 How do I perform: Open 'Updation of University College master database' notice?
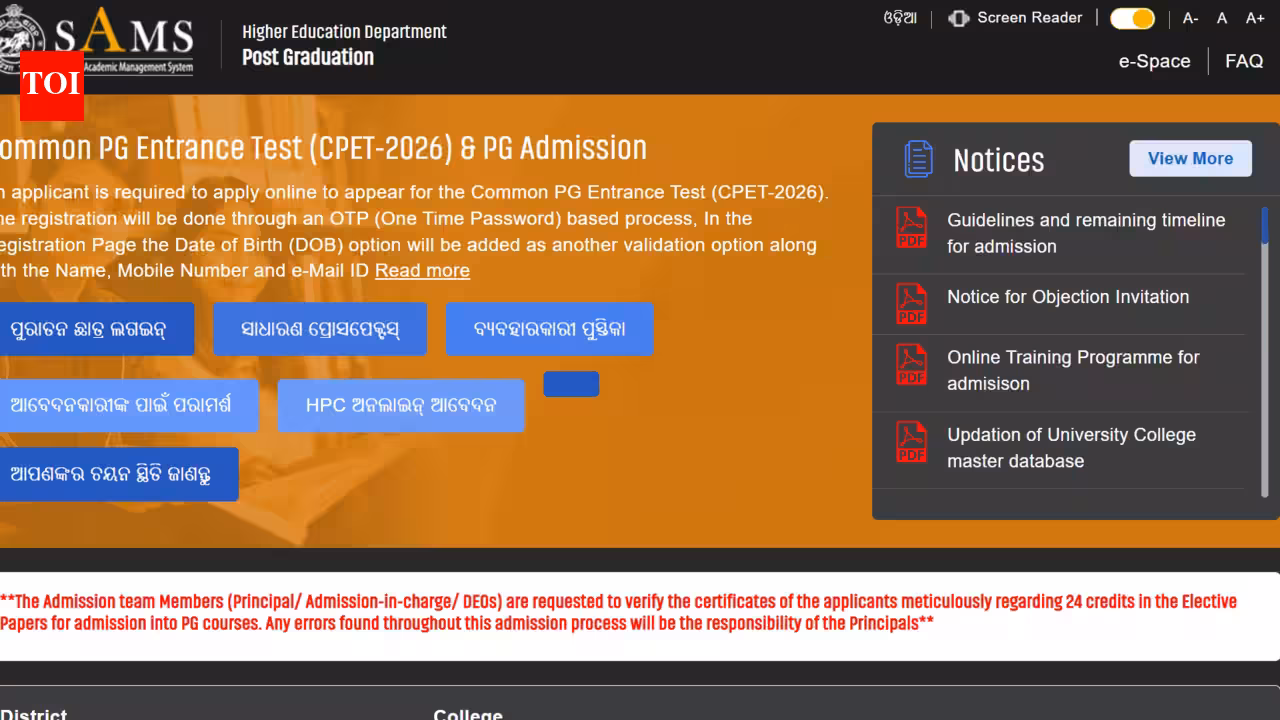(x=1071, y=448)
